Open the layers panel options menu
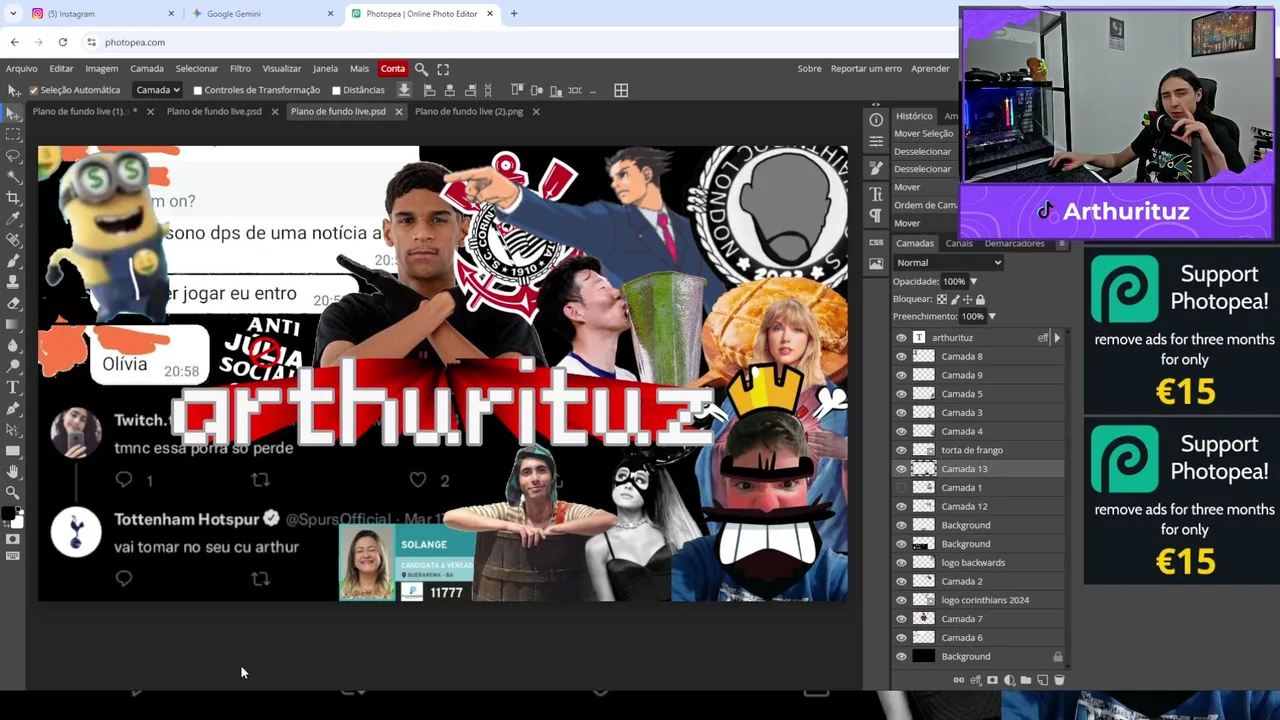 [x=1062, y=243]
